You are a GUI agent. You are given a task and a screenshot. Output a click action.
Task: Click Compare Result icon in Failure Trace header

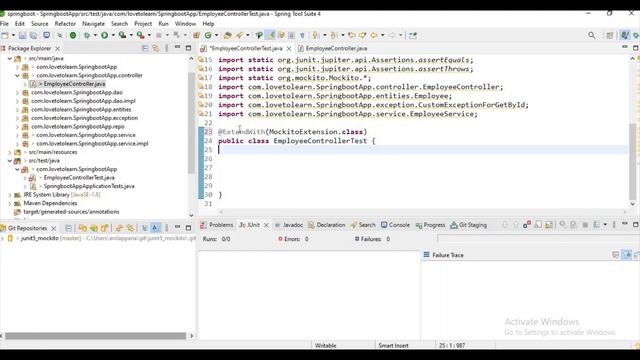click(x=638, y=255)
